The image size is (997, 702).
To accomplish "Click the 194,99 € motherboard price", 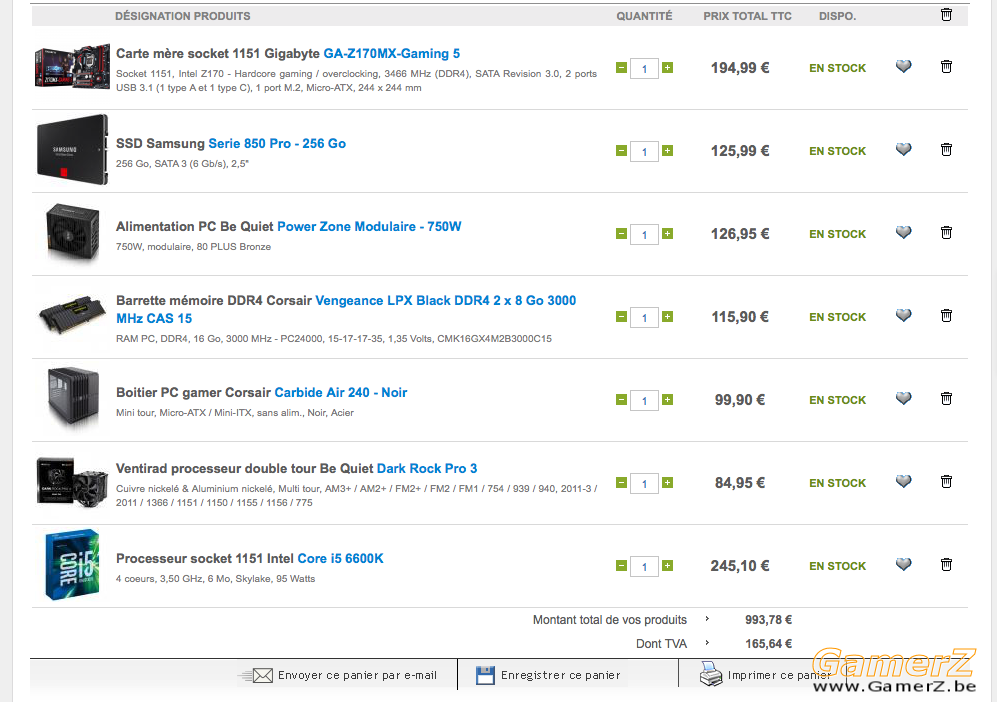I will (x=740, y=68).
